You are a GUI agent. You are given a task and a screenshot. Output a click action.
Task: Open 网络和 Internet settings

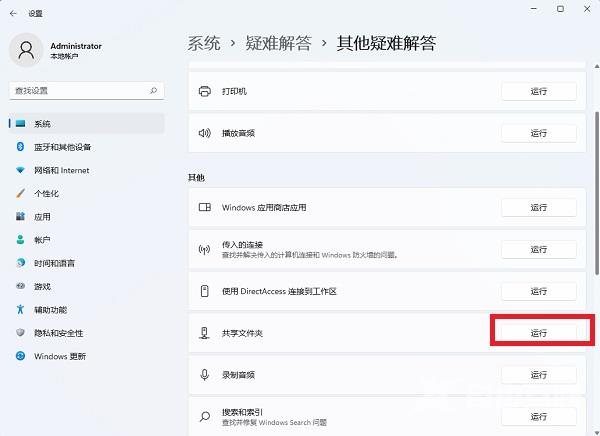[x=86, y=170]
